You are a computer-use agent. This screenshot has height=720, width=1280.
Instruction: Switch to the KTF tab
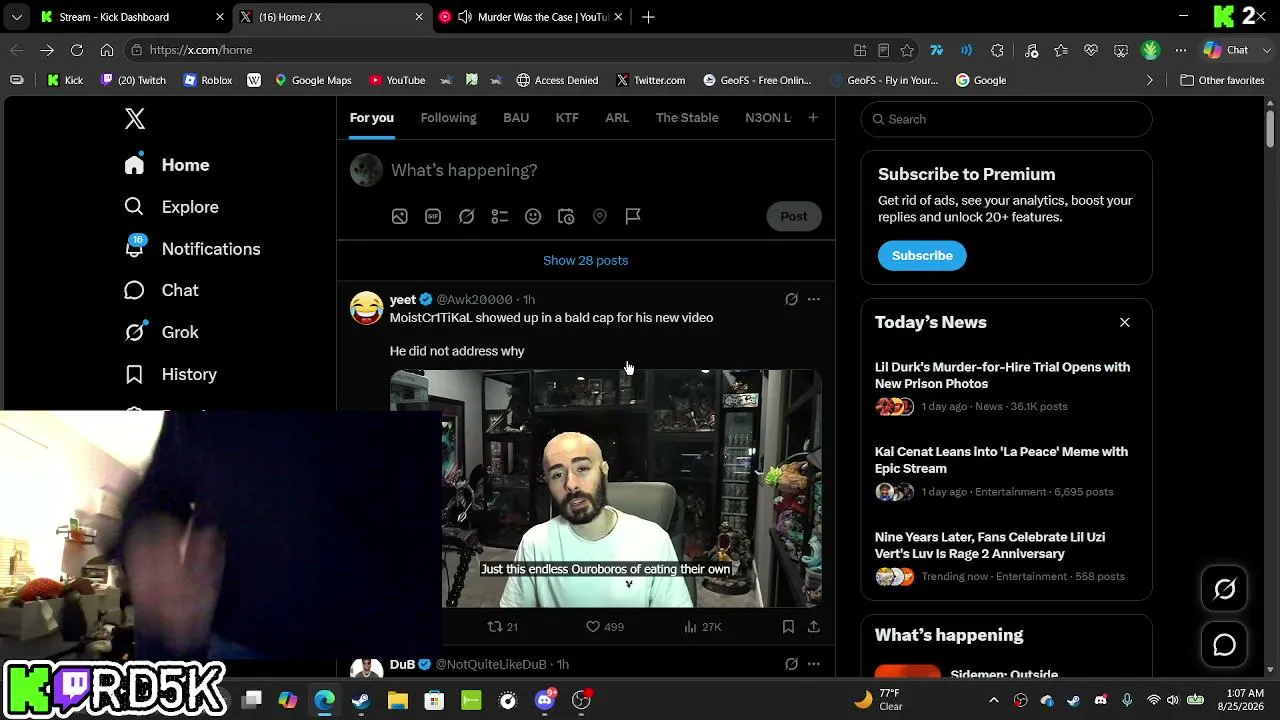[567, 118]
